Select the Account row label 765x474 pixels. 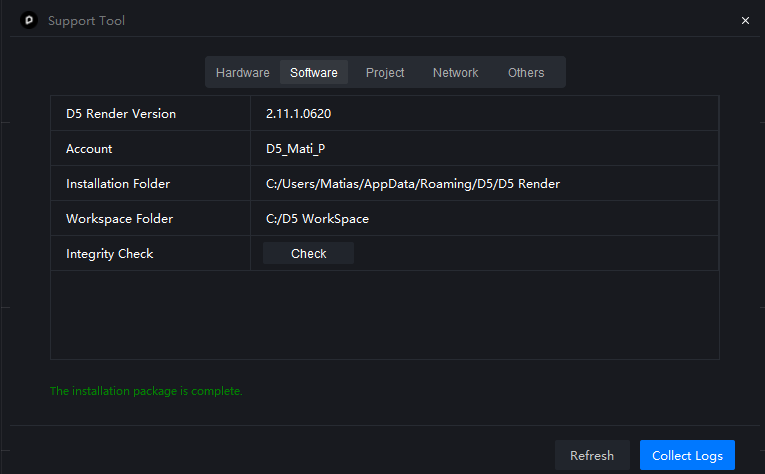(89, 149)
